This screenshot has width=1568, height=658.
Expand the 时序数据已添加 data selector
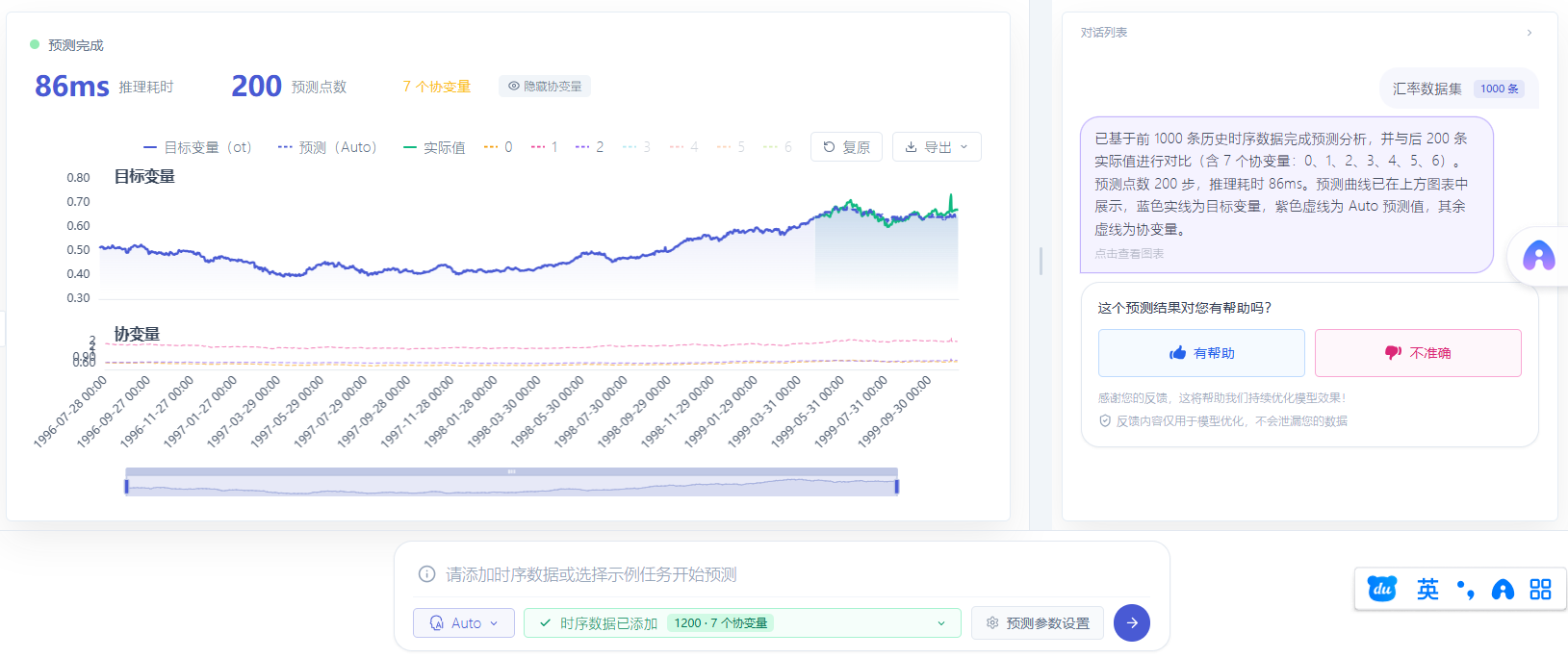tap(742, 623)
